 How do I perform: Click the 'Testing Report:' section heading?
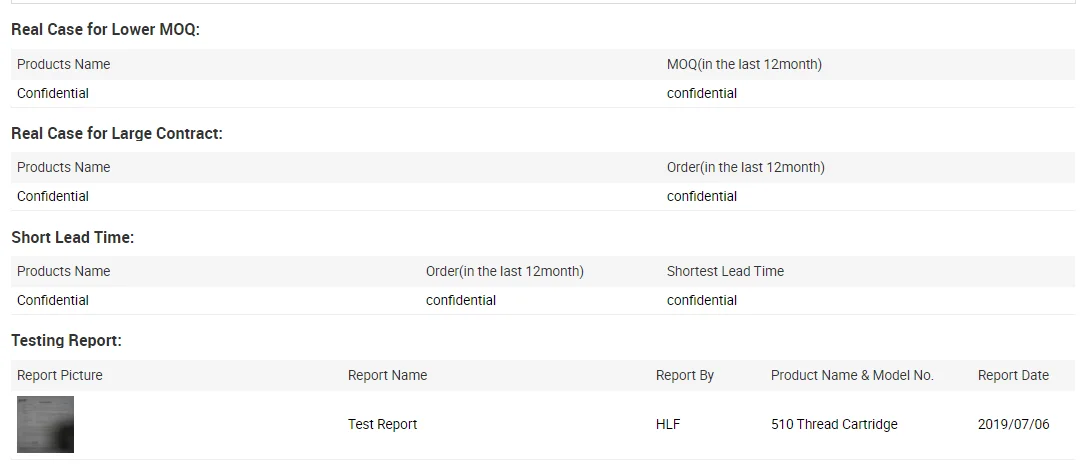[x=66, y=341]
